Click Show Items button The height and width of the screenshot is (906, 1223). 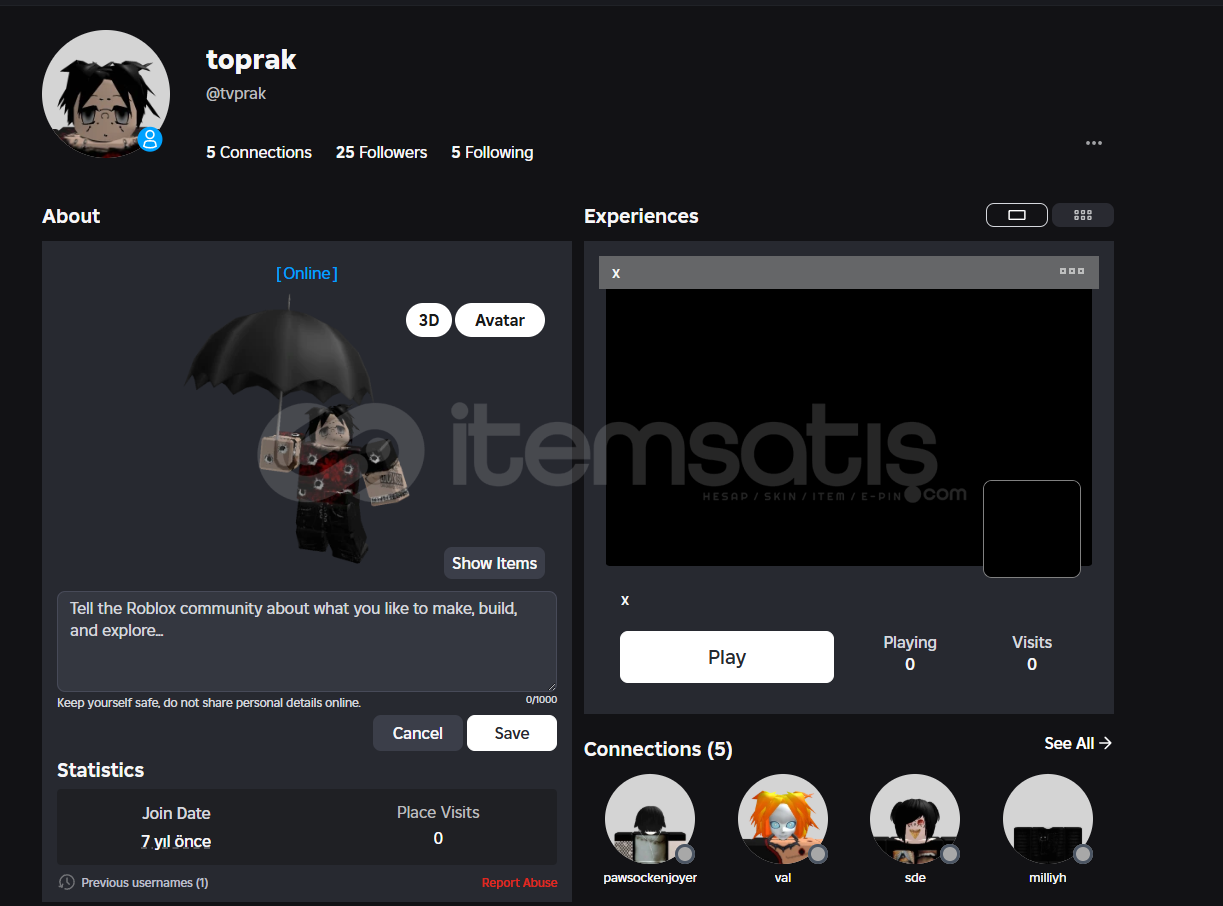[x=494, y=563]
